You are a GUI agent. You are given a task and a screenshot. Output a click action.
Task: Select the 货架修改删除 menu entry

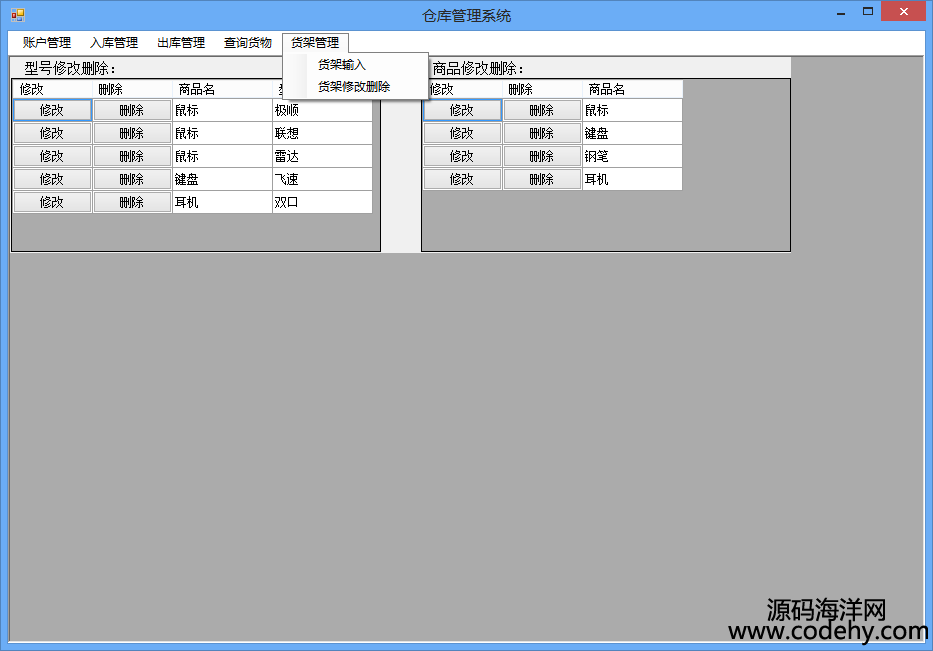pyautogui.click(x=355, y=87)
